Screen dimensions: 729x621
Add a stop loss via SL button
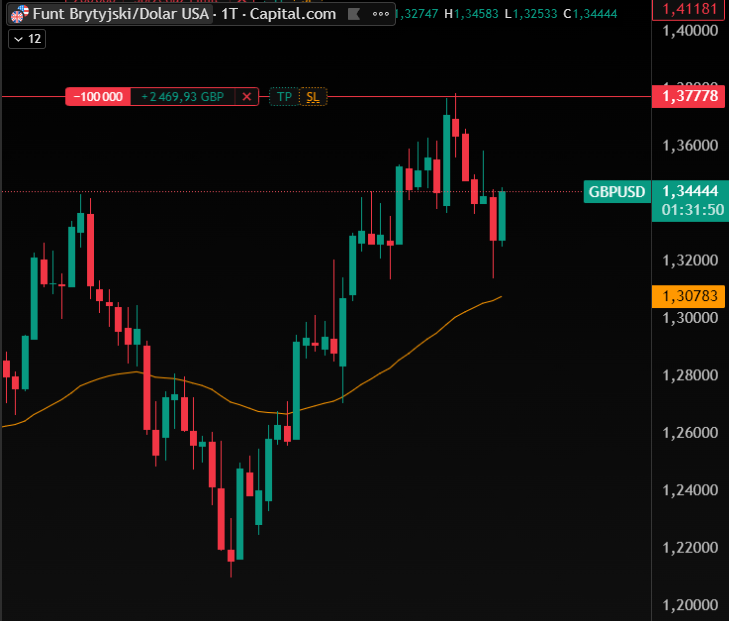tap(313, 97)
